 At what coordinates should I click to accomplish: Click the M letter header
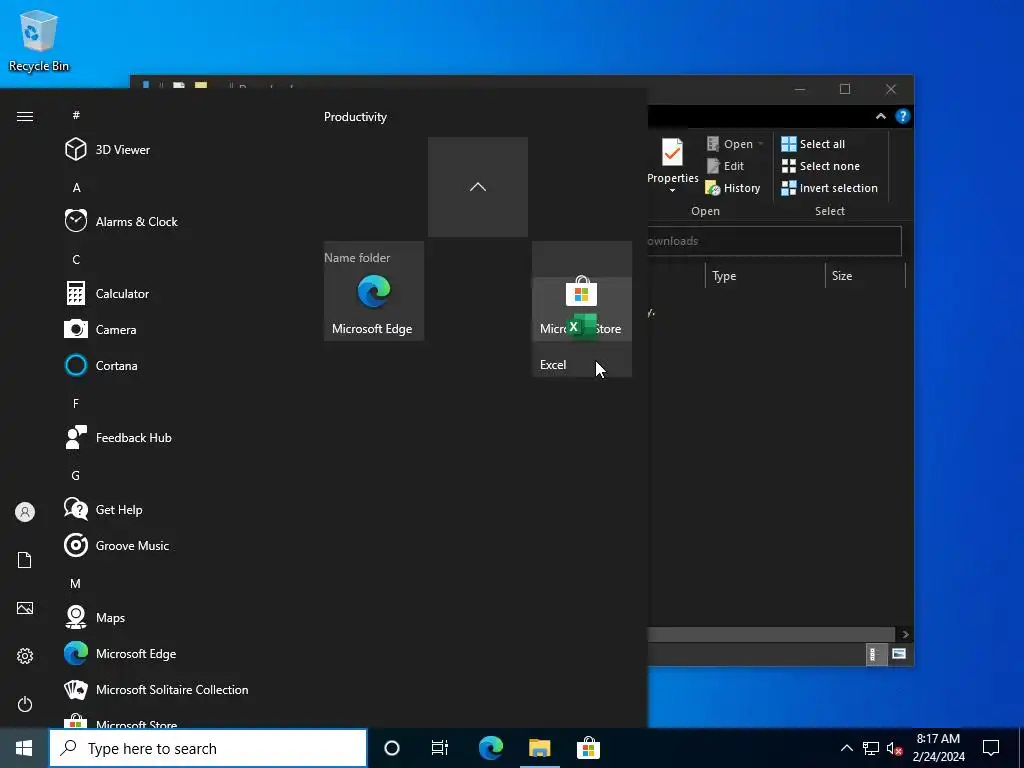(x=76, y=583)
